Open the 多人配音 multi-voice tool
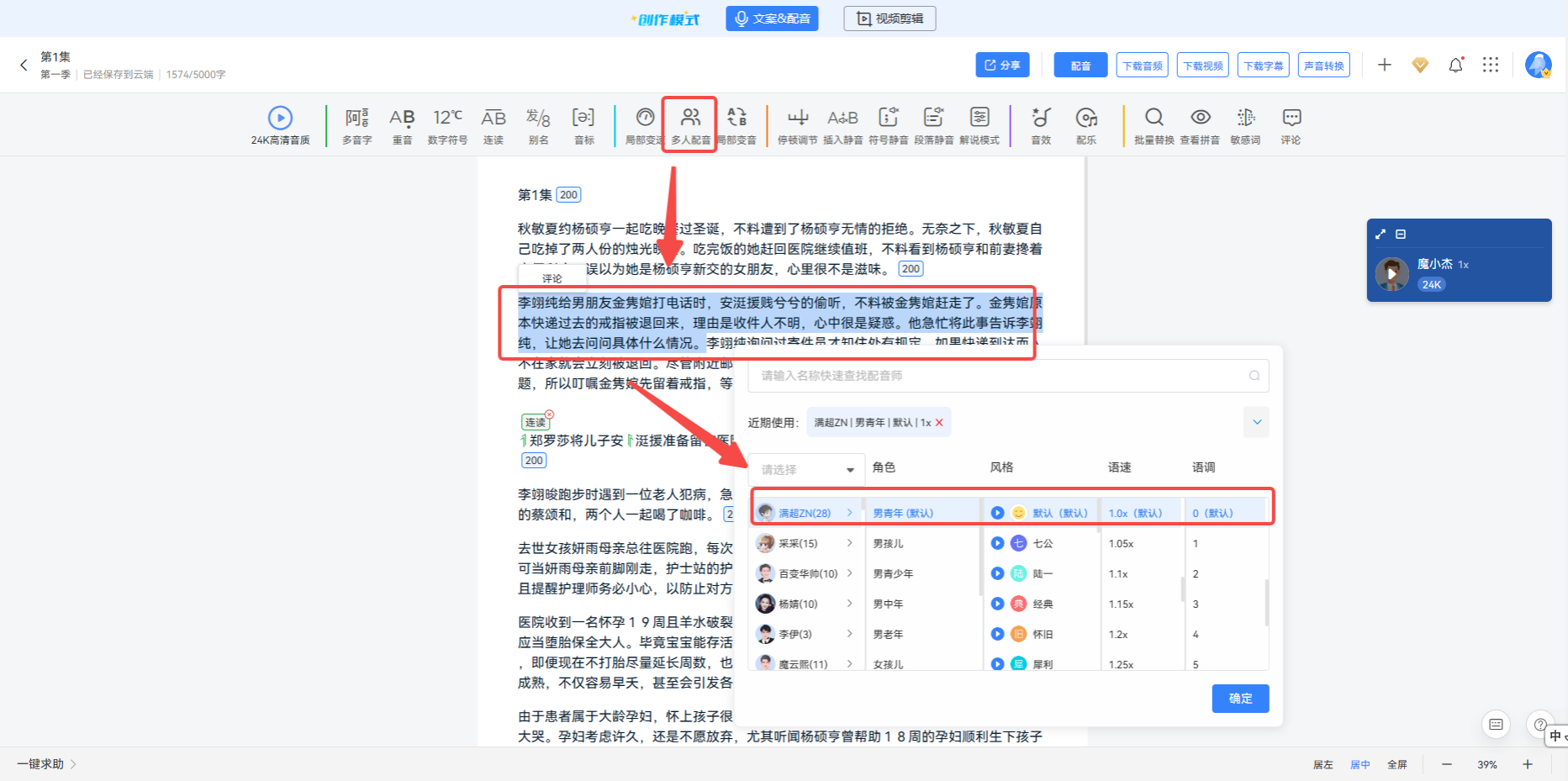 (690, 126)
